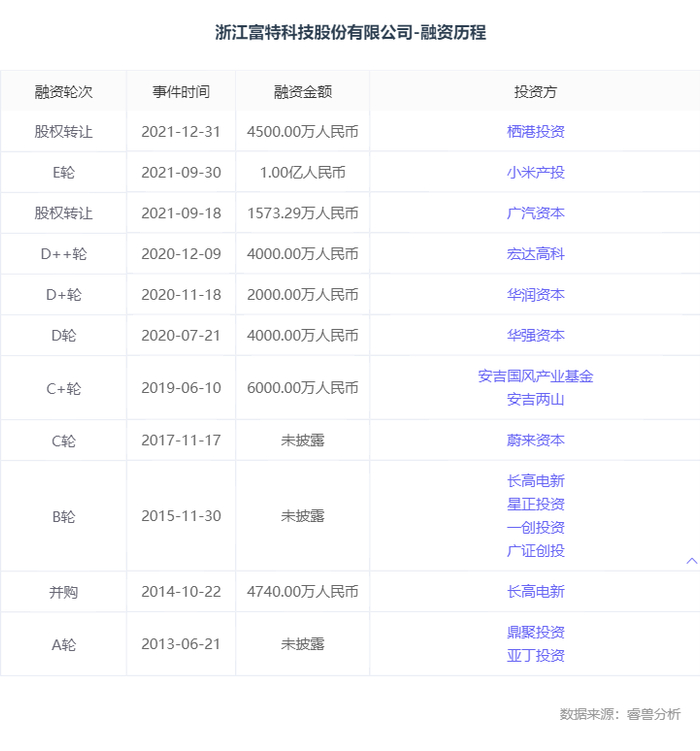Click the data source text 睿兽分析

654,714
